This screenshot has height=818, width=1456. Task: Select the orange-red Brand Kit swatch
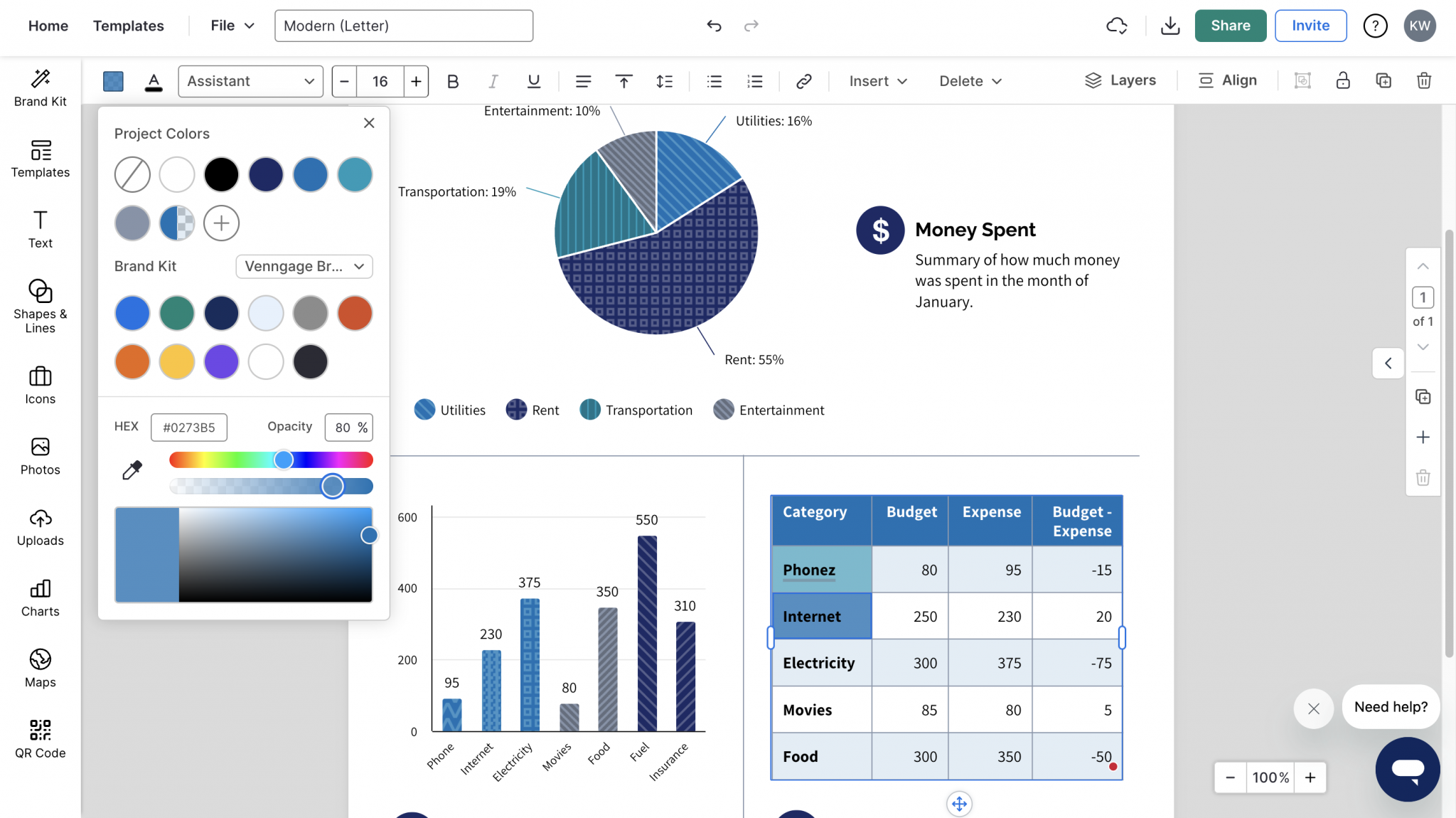point(354,313)
